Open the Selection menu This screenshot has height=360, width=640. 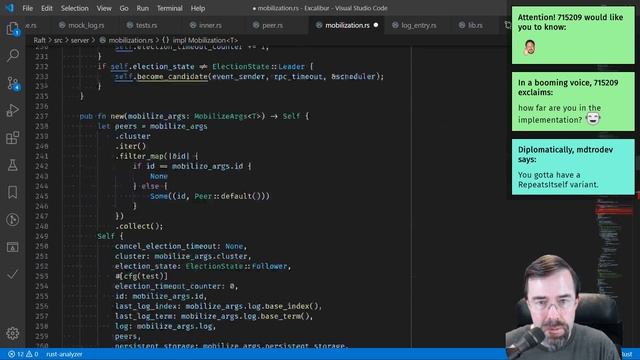coord(74,8)
